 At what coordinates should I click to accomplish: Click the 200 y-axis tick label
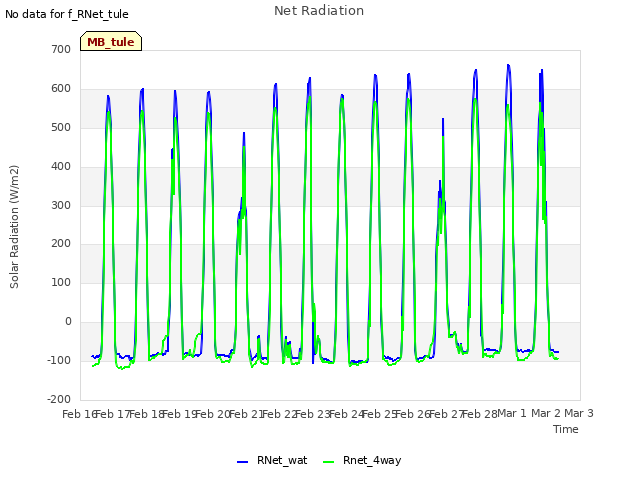(x=61, y=244)
